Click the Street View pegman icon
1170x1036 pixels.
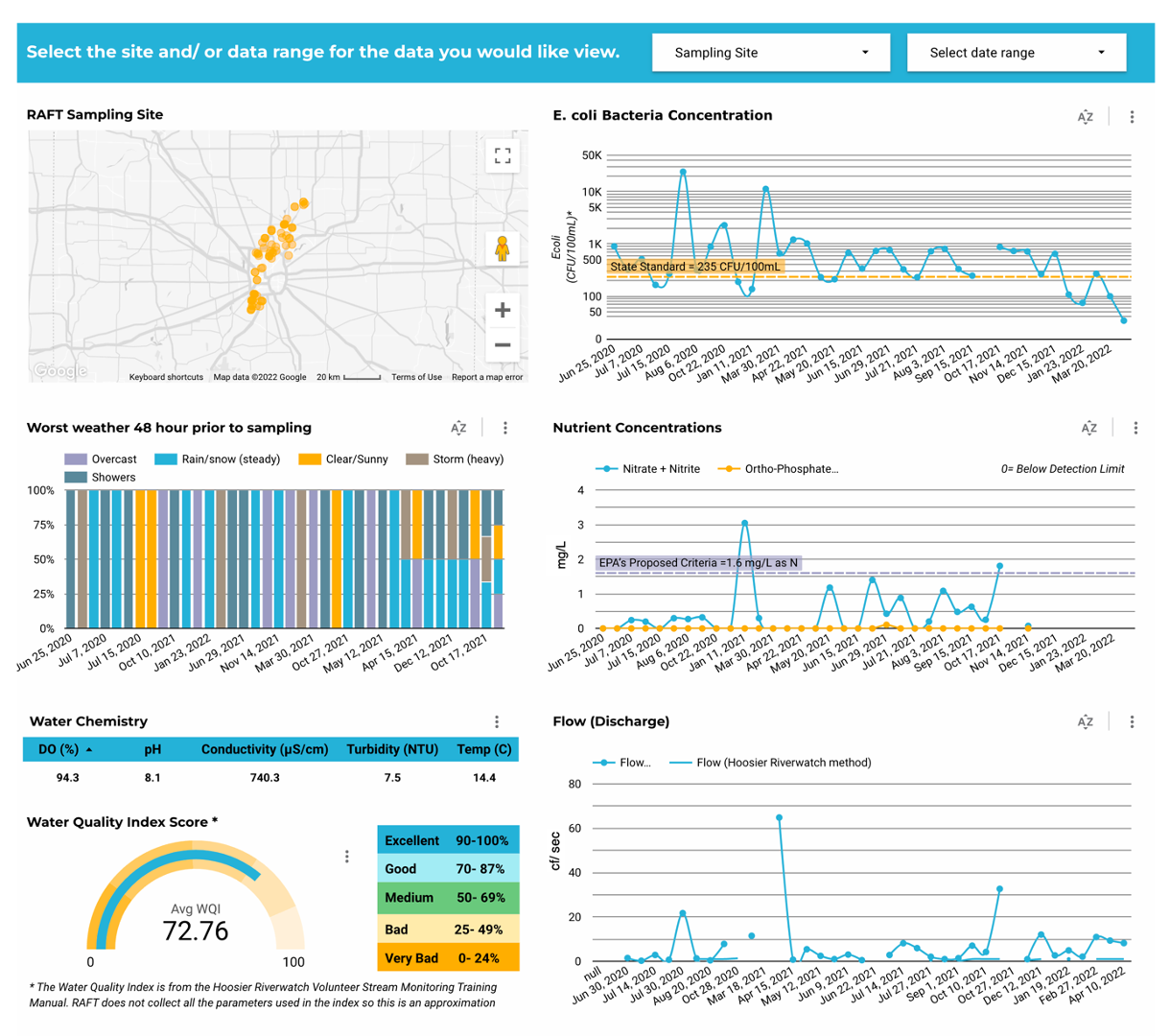click(502, 249)
